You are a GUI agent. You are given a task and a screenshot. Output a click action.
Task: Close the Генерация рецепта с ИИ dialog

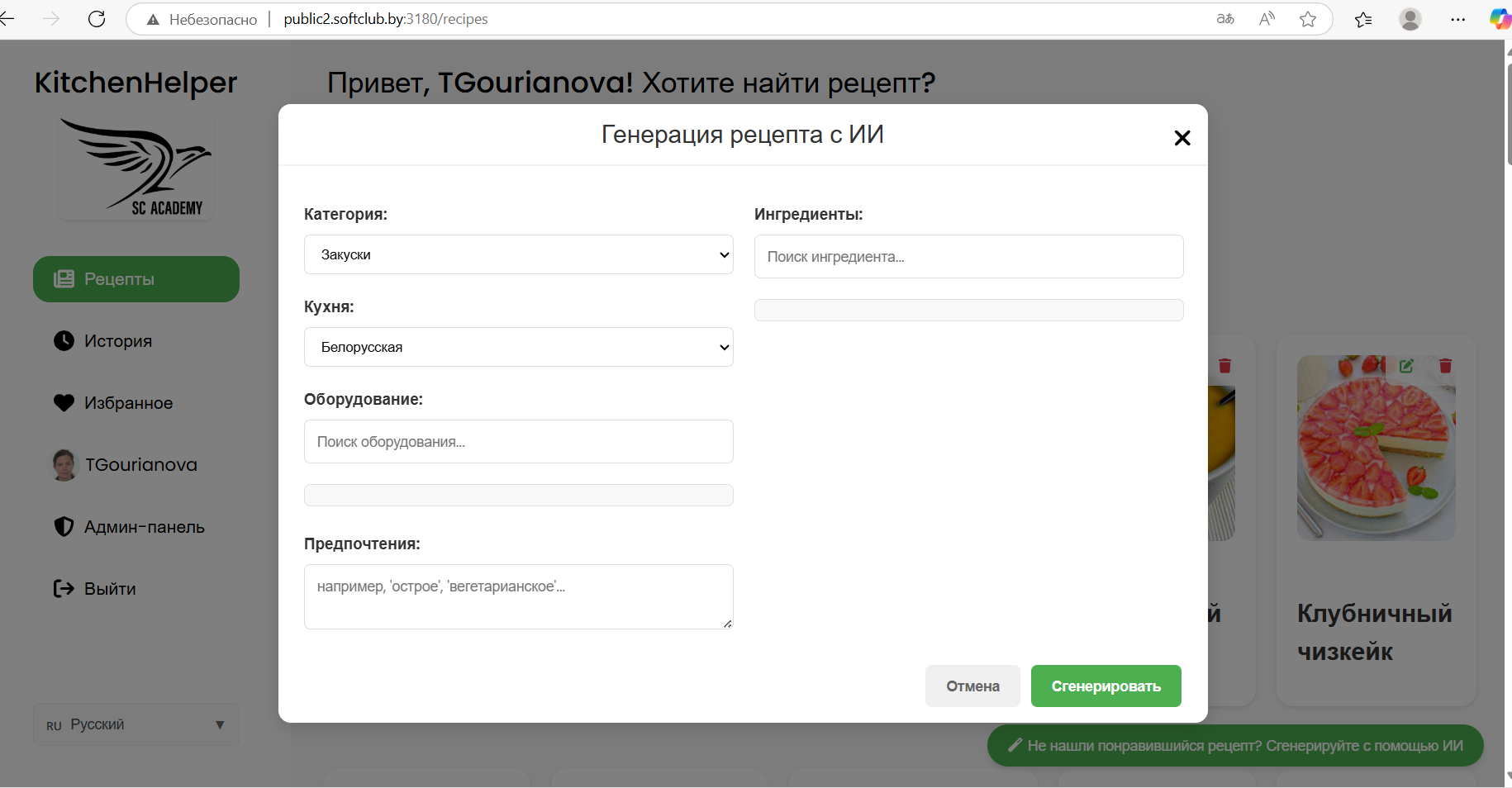point(1182,138)
